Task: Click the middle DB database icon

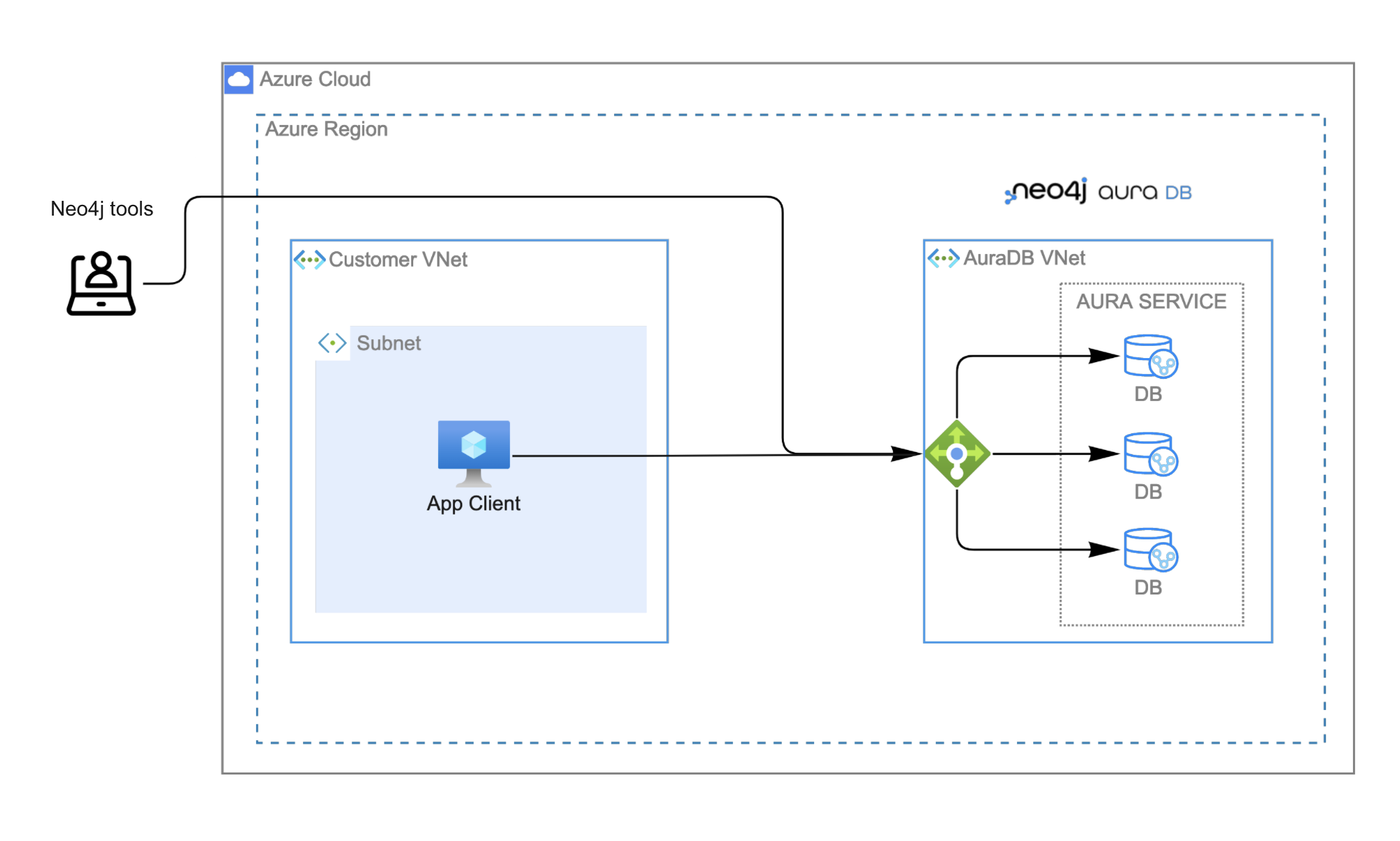Action: point(1151,454)
